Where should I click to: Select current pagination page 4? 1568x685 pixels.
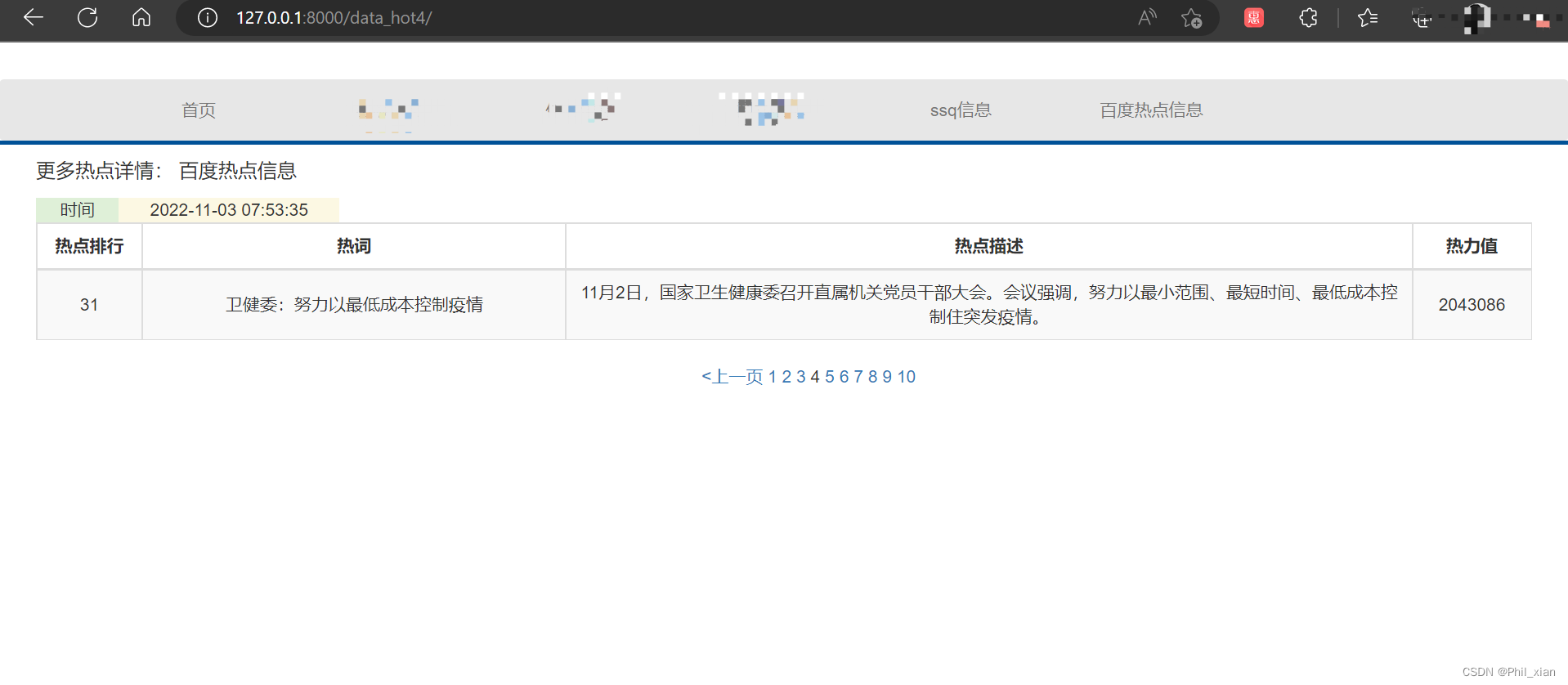coord(815,377)
